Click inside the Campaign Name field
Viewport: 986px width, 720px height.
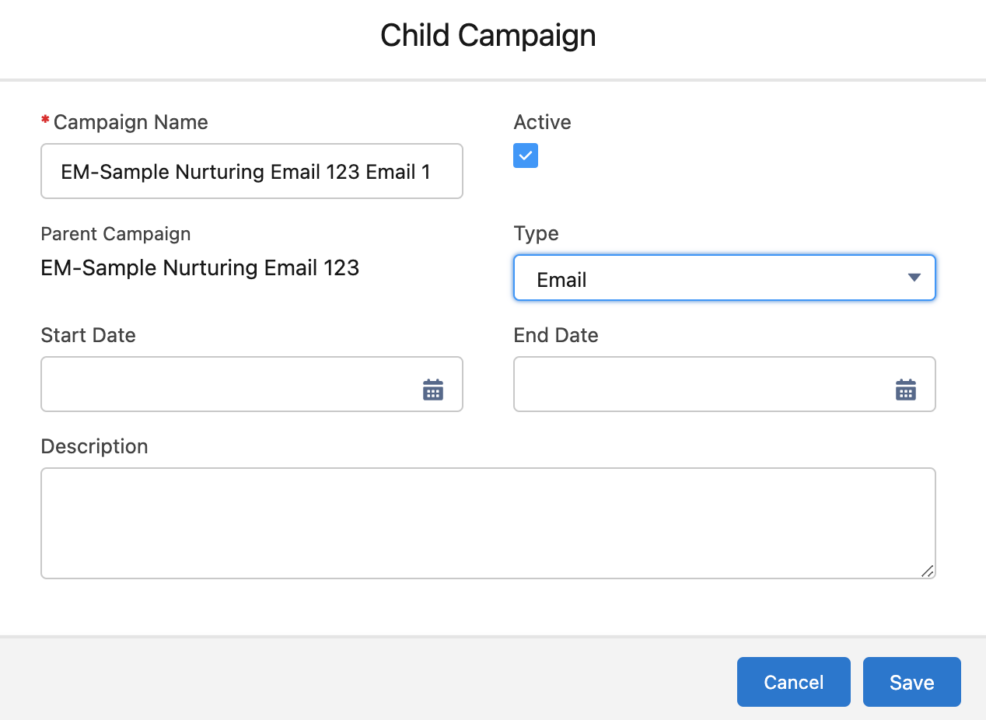[x=251, y=171]
